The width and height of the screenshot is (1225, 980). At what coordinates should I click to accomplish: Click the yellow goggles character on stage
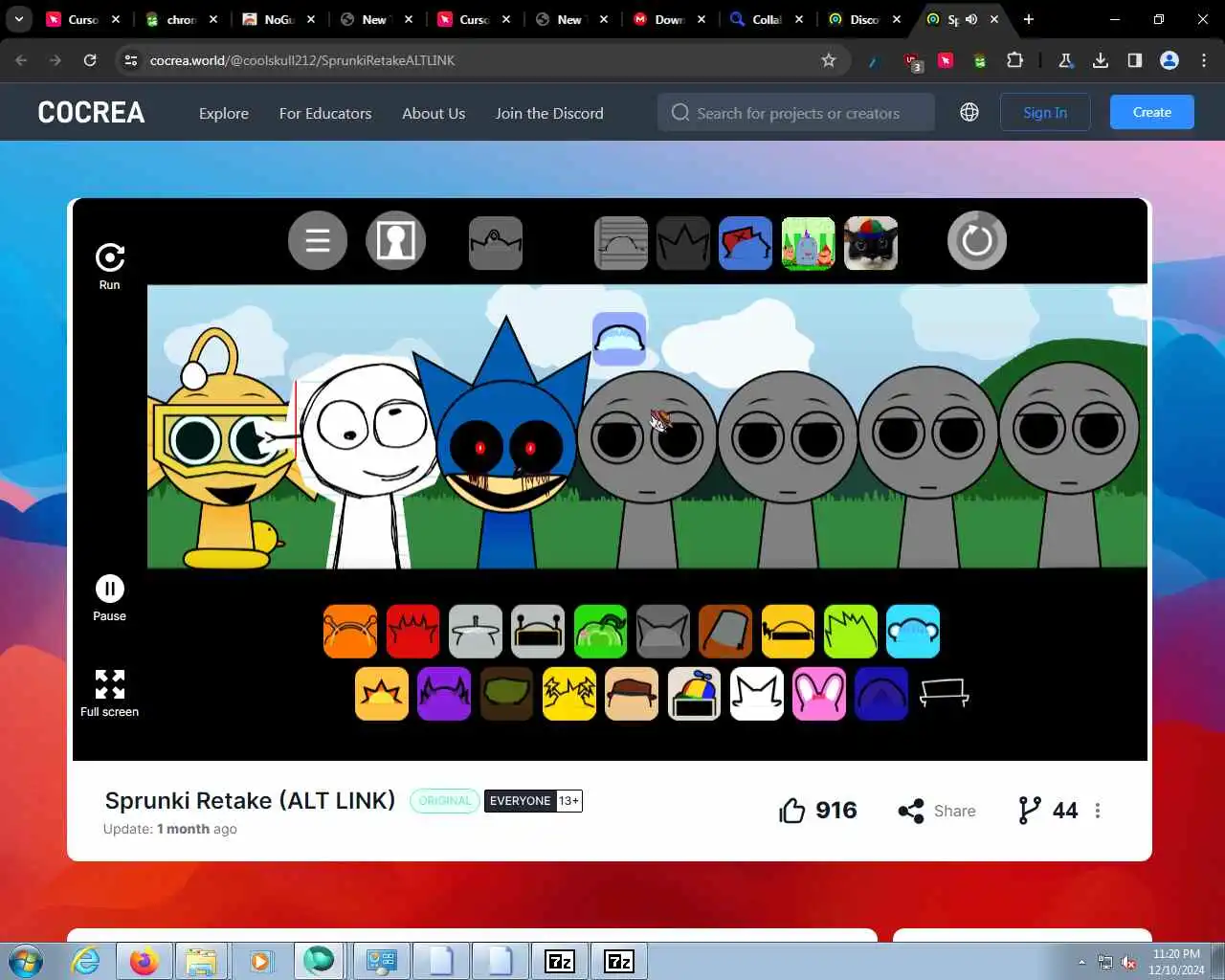pyautogui.click(x=222, y=450)
